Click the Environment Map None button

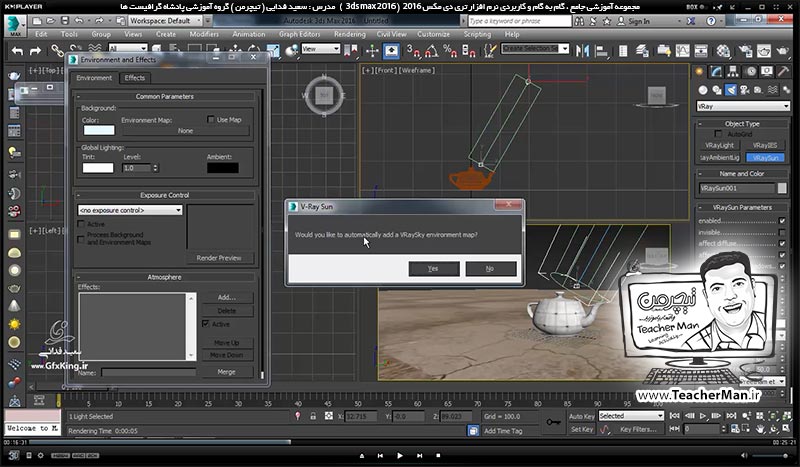185,131
